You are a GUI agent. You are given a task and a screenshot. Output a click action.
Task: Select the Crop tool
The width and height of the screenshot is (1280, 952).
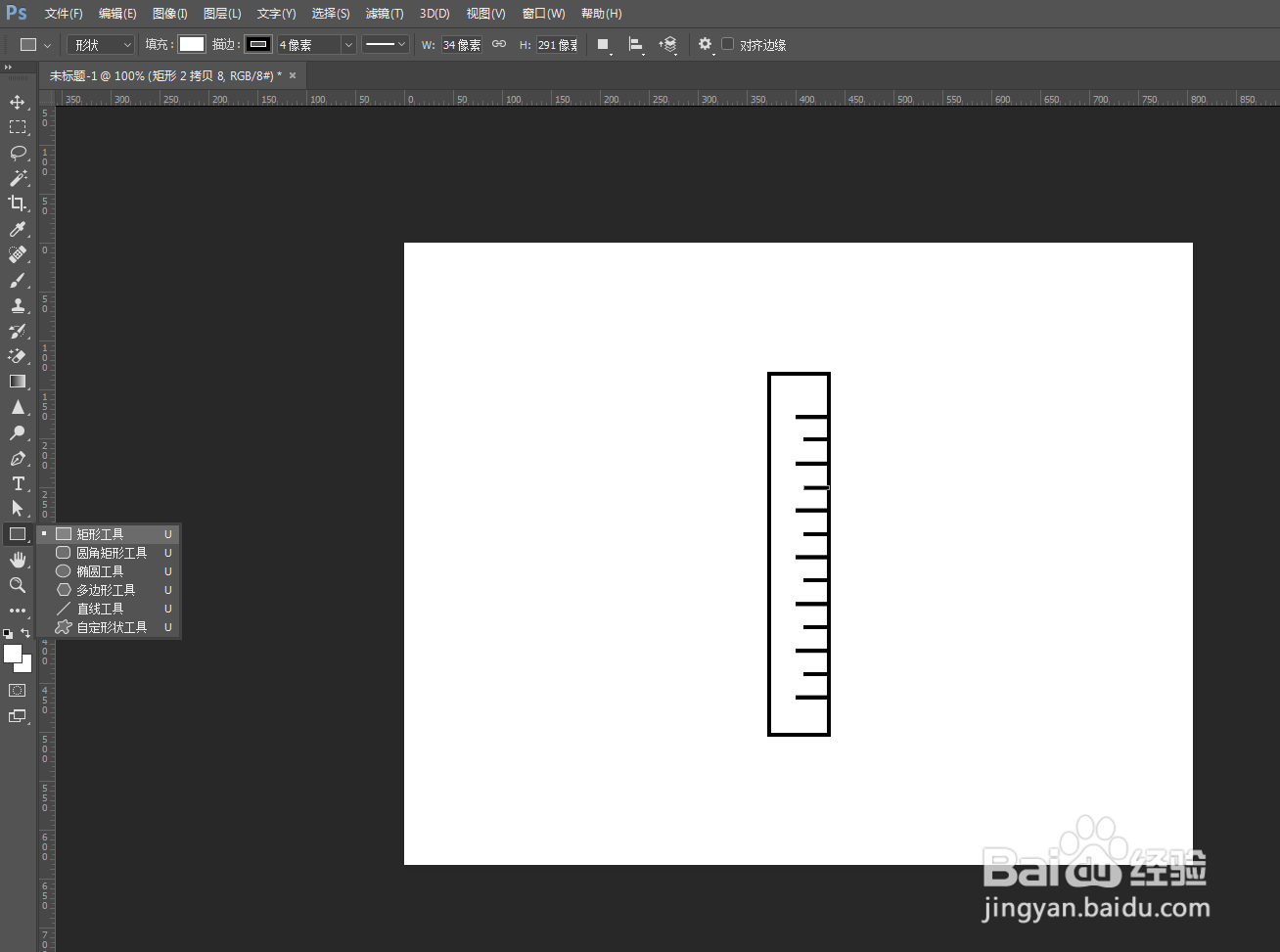pyautogui.click(x=18, y=204)
